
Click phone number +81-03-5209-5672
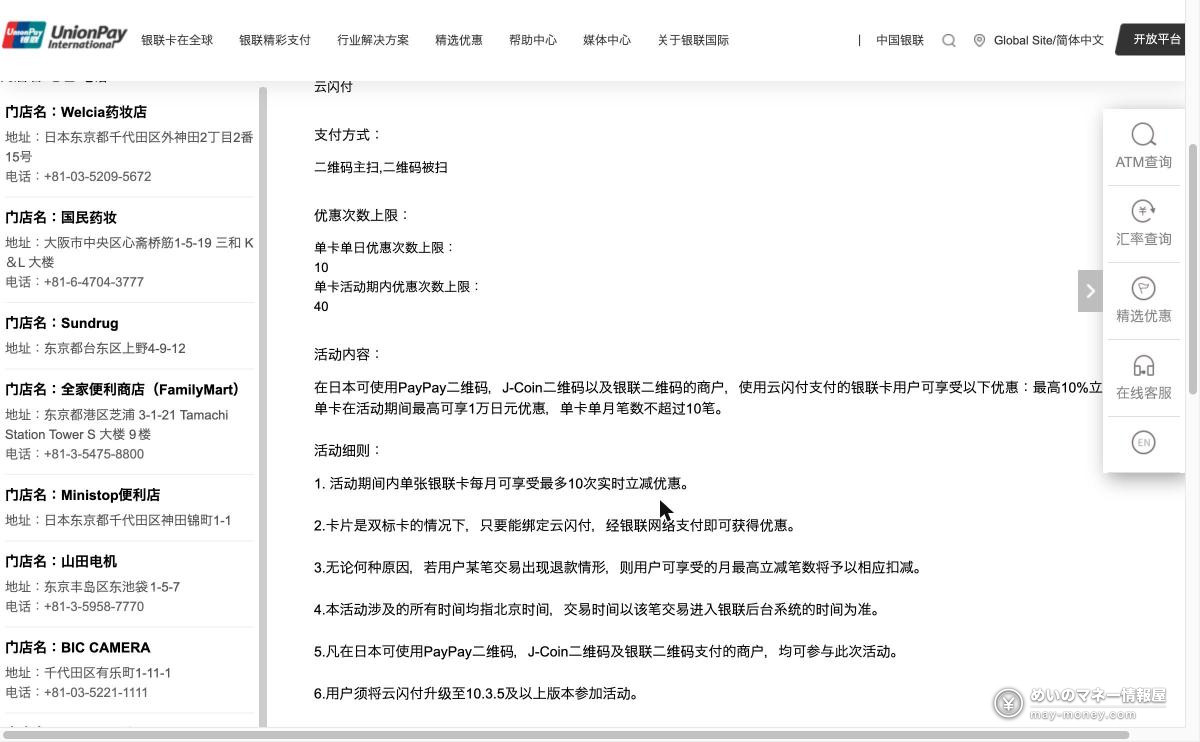coord(97,176)
